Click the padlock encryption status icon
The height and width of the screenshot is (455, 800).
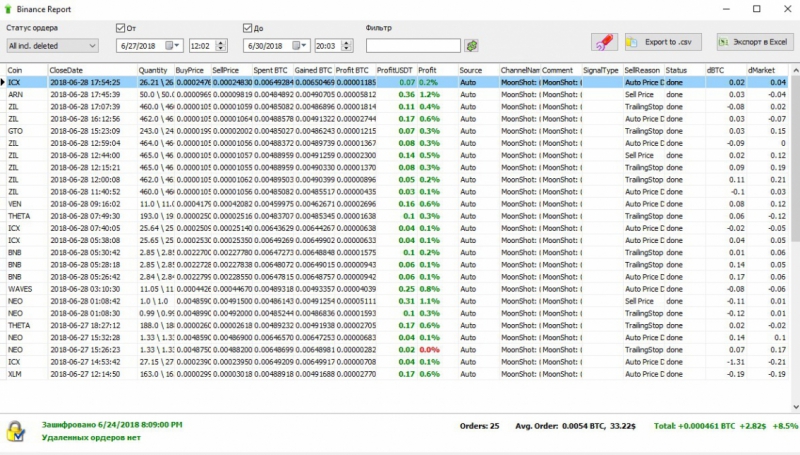pyautogui.click(x=15, y=431)
